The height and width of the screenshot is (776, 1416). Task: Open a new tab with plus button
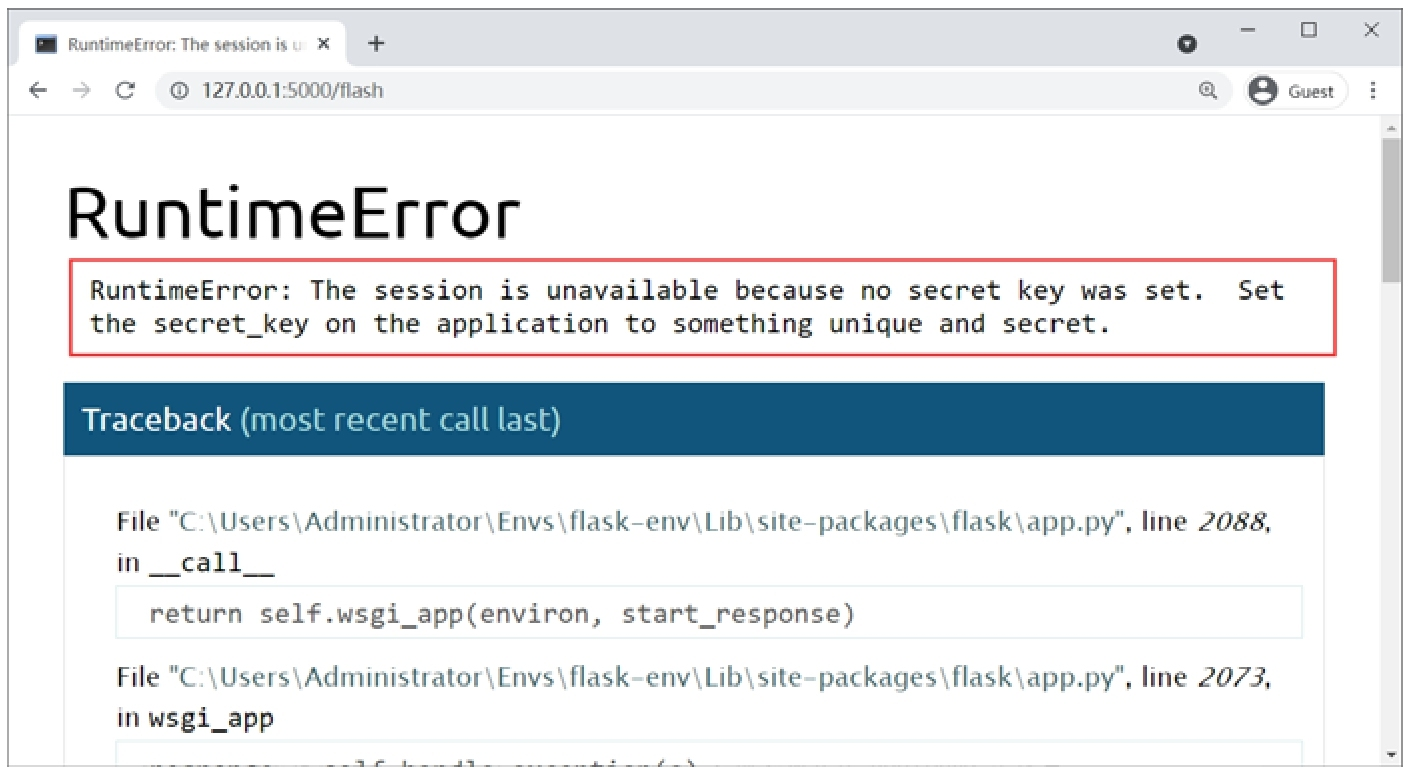[x=376, y=43]
